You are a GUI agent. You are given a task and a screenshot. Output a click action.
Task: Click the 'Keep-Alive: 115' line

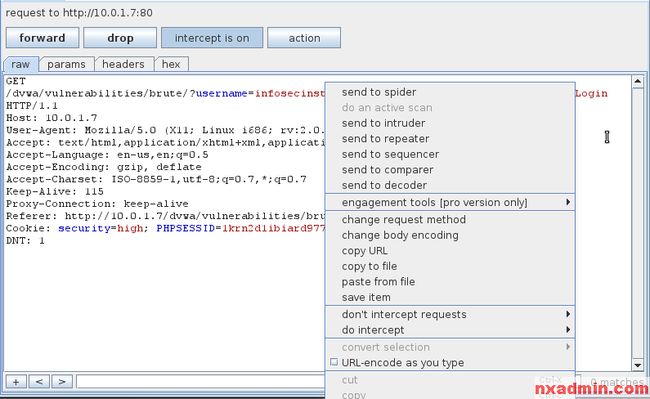click(54, 191)
